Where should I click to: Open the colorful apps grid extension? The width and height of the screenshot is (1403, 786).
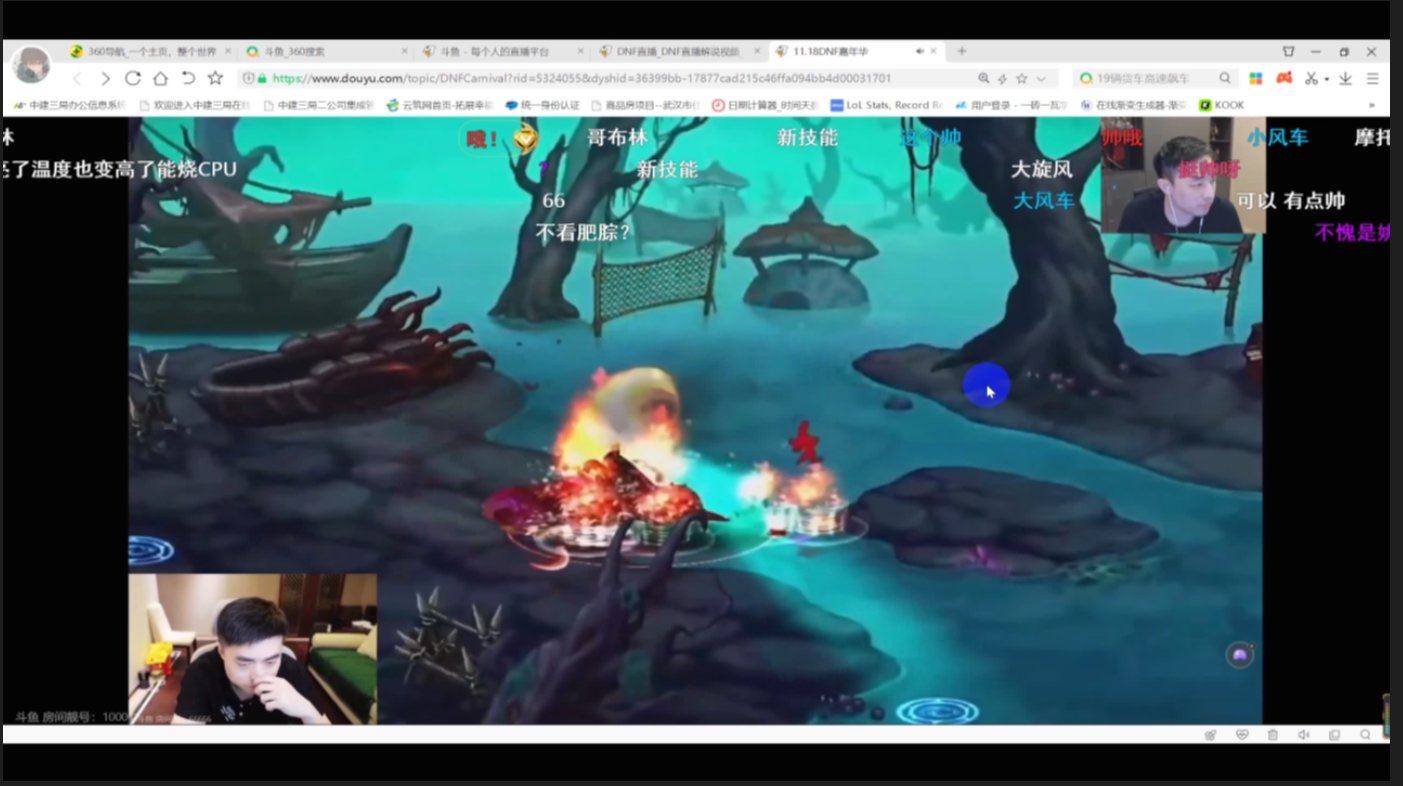tap(1256, 78)
